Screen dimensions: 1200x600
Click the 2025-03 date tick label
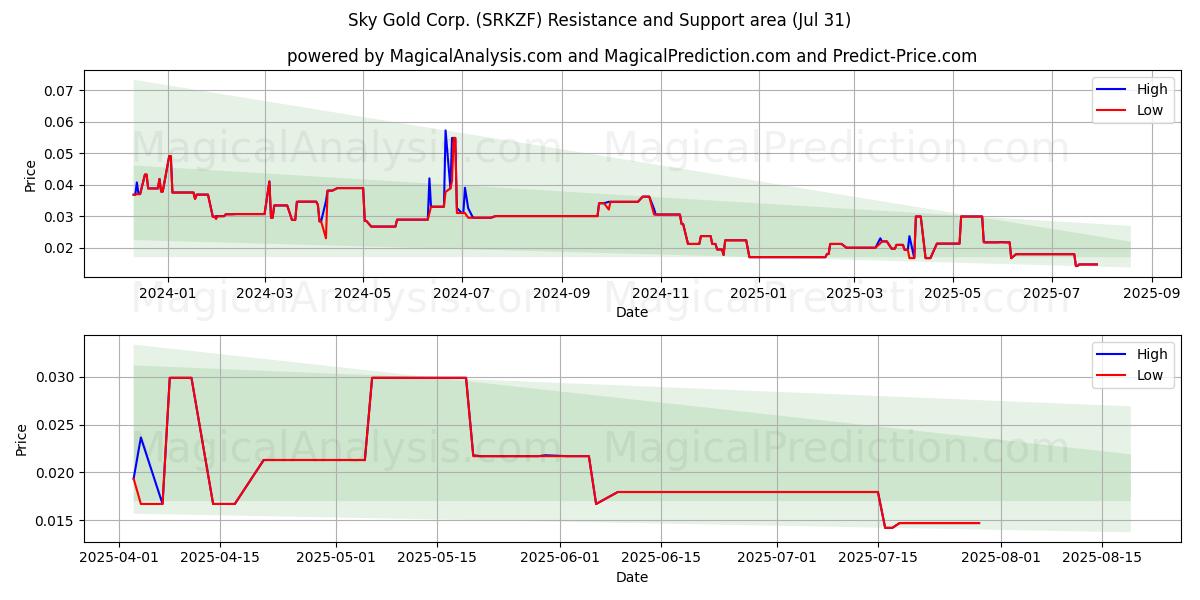point(853,293)
